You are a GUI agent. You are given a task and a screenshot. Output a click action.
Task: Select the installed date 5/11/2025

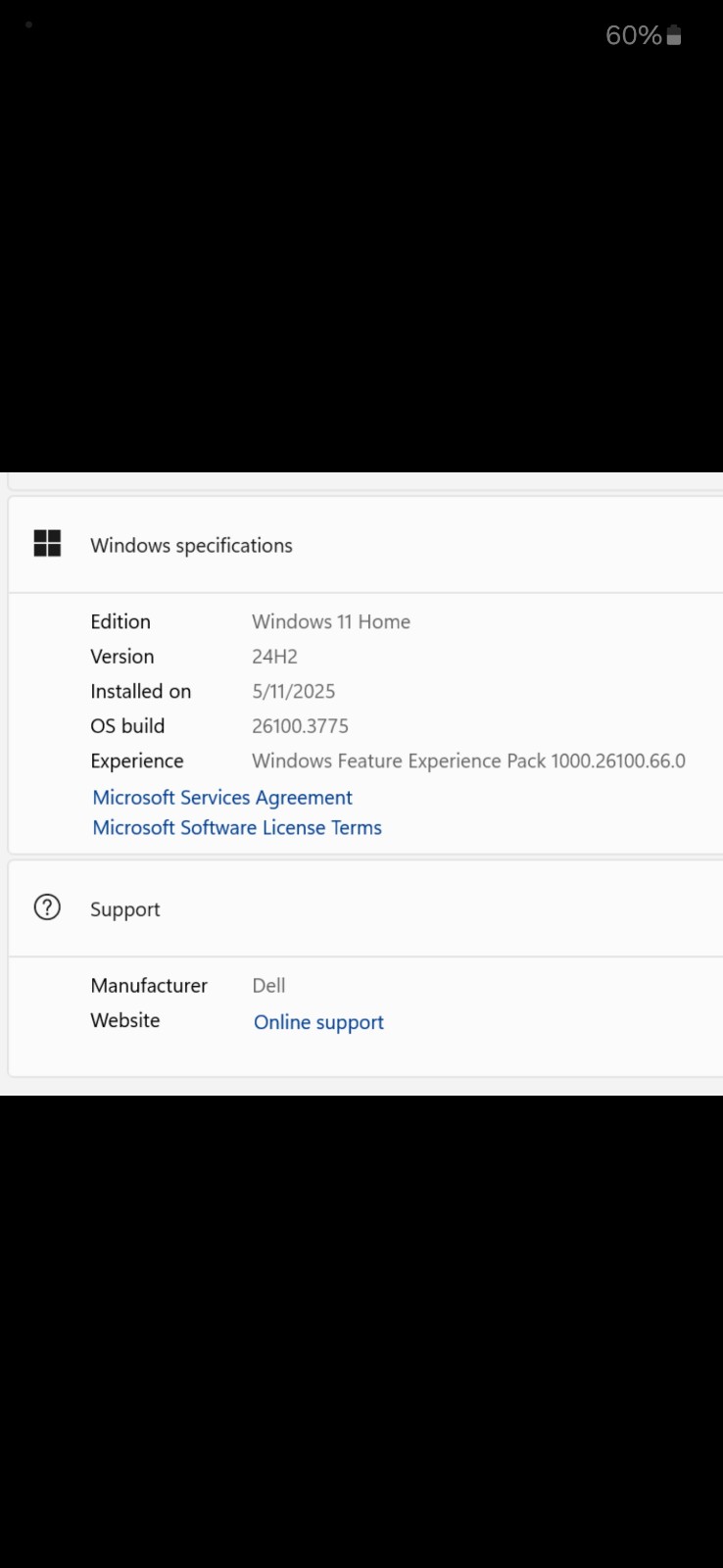294,691
